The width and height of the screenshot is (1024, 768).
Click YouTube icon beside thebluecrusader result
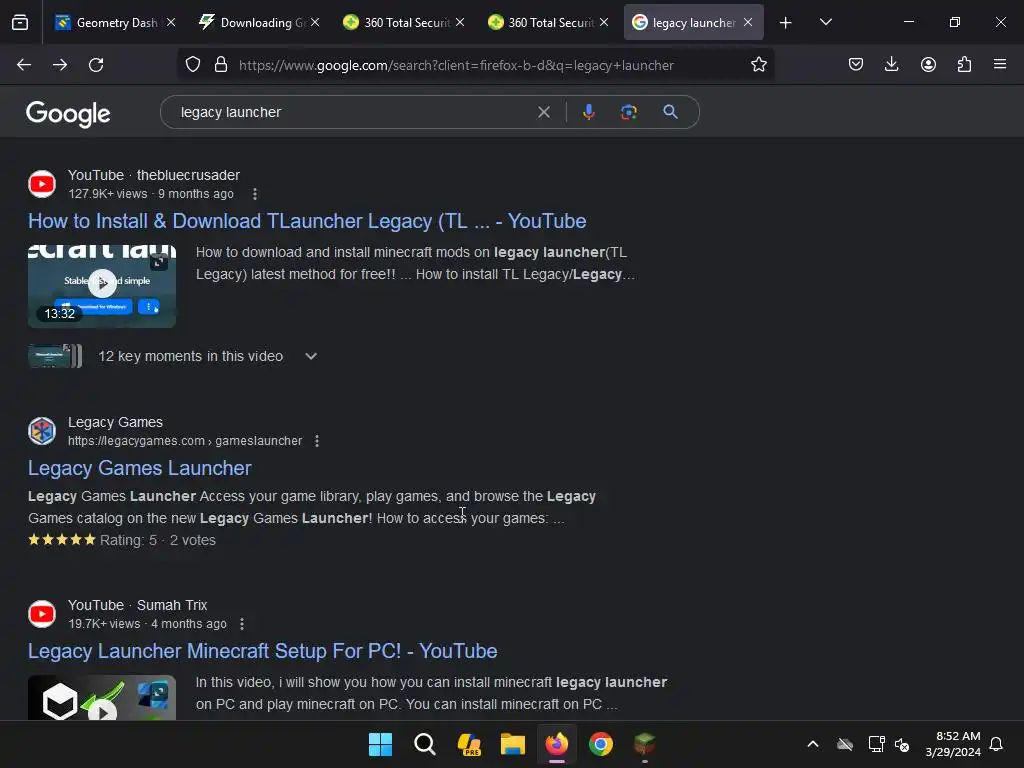[42, 184]
